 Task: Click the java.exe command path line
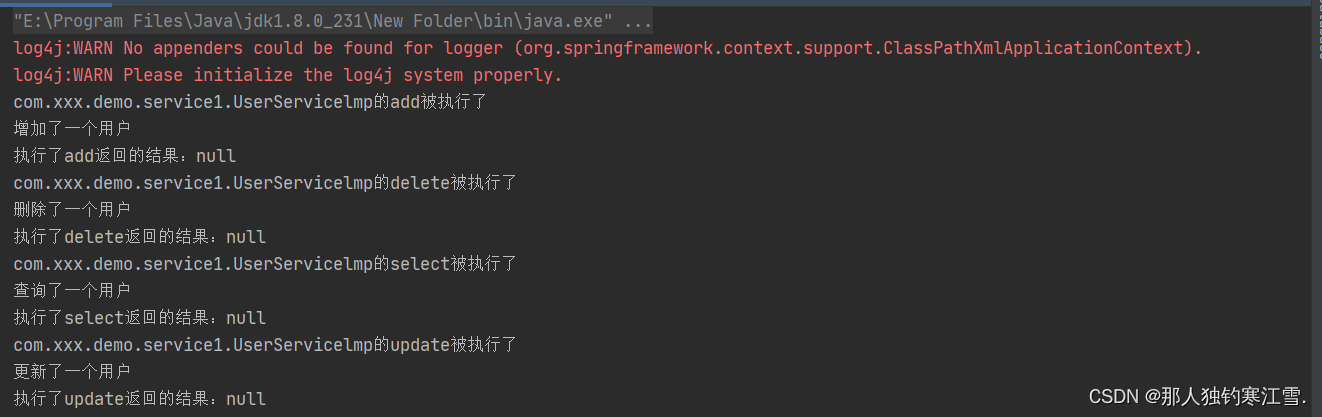(x=333, y=21)
